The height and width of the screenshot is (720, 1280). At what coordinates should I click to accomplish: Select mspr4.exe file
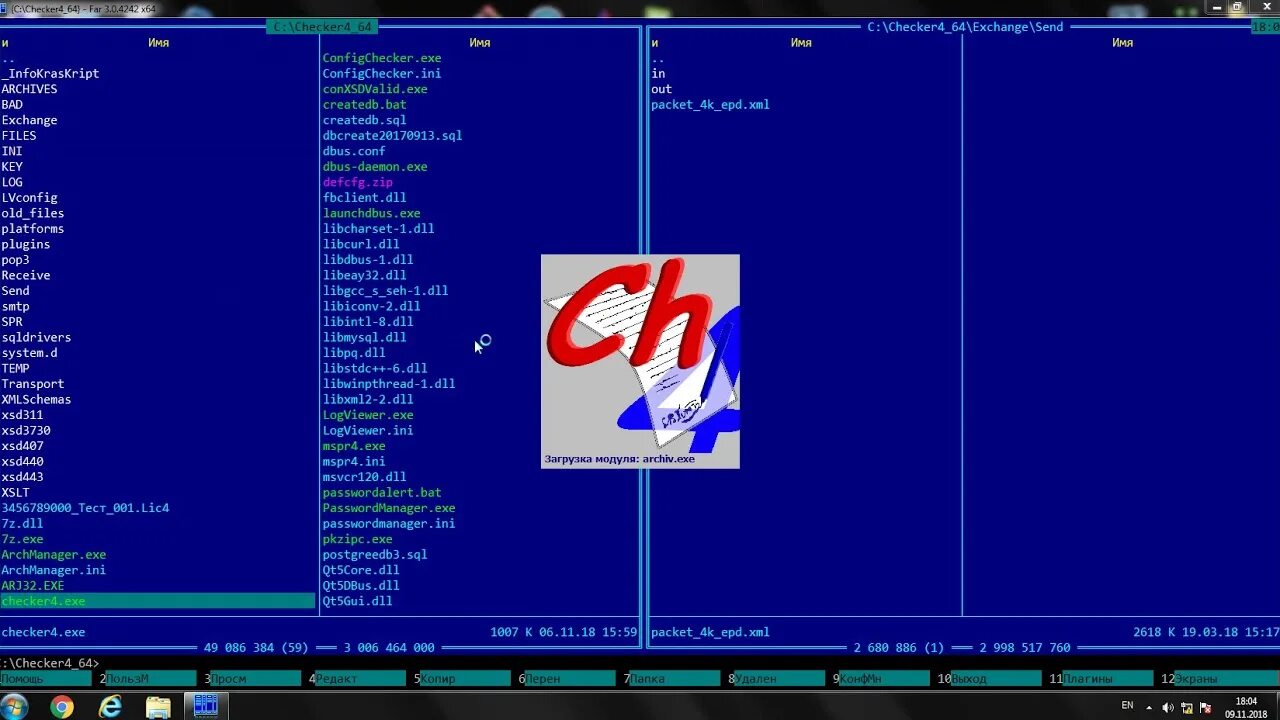[354, 446]
